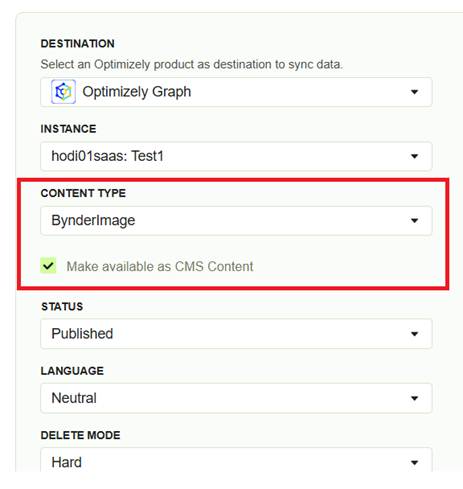Expand the Instance dropdown arrow
463x489 pixels.
point(414,156)
